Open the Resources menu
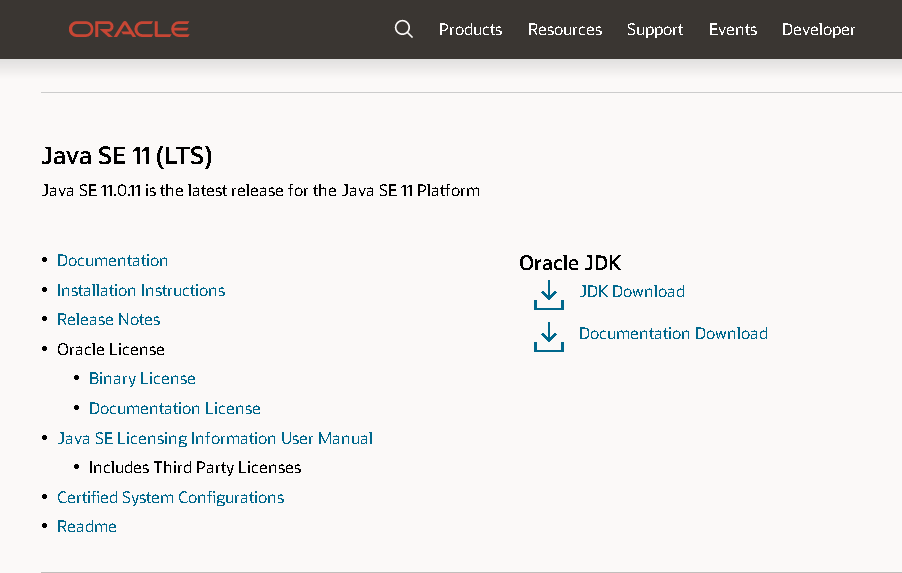 [x=565, y=29]
